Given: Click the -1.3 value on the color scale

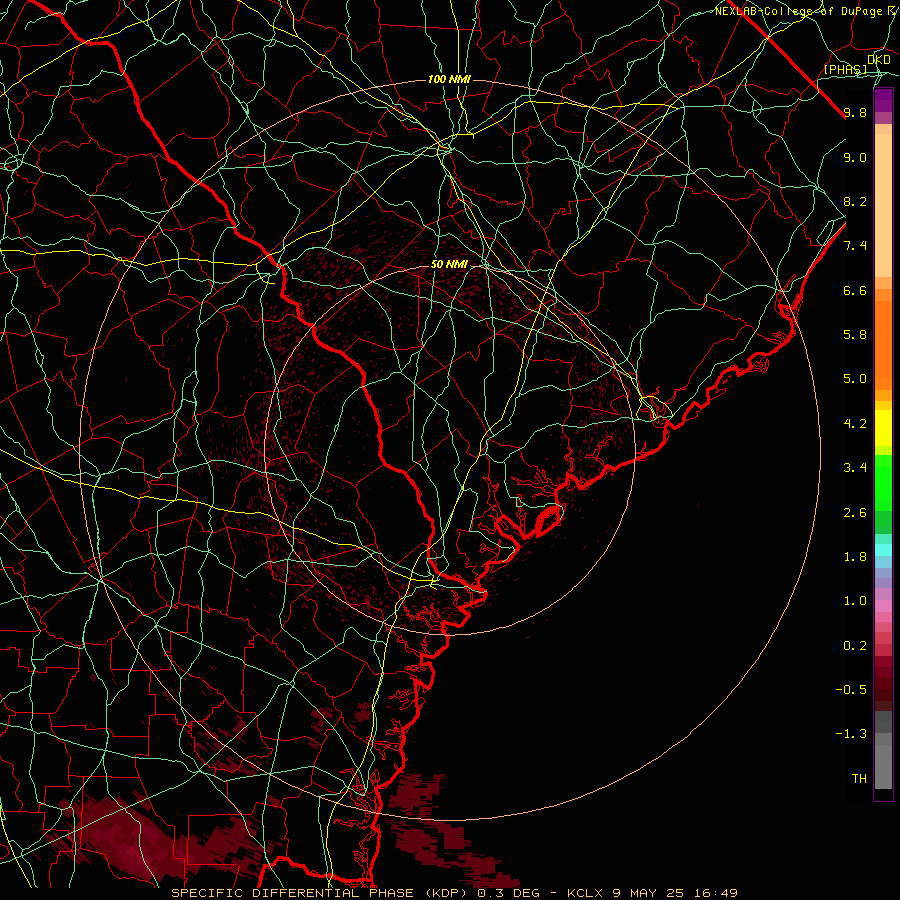Looking at the screenshot, I should click(851, 734).
